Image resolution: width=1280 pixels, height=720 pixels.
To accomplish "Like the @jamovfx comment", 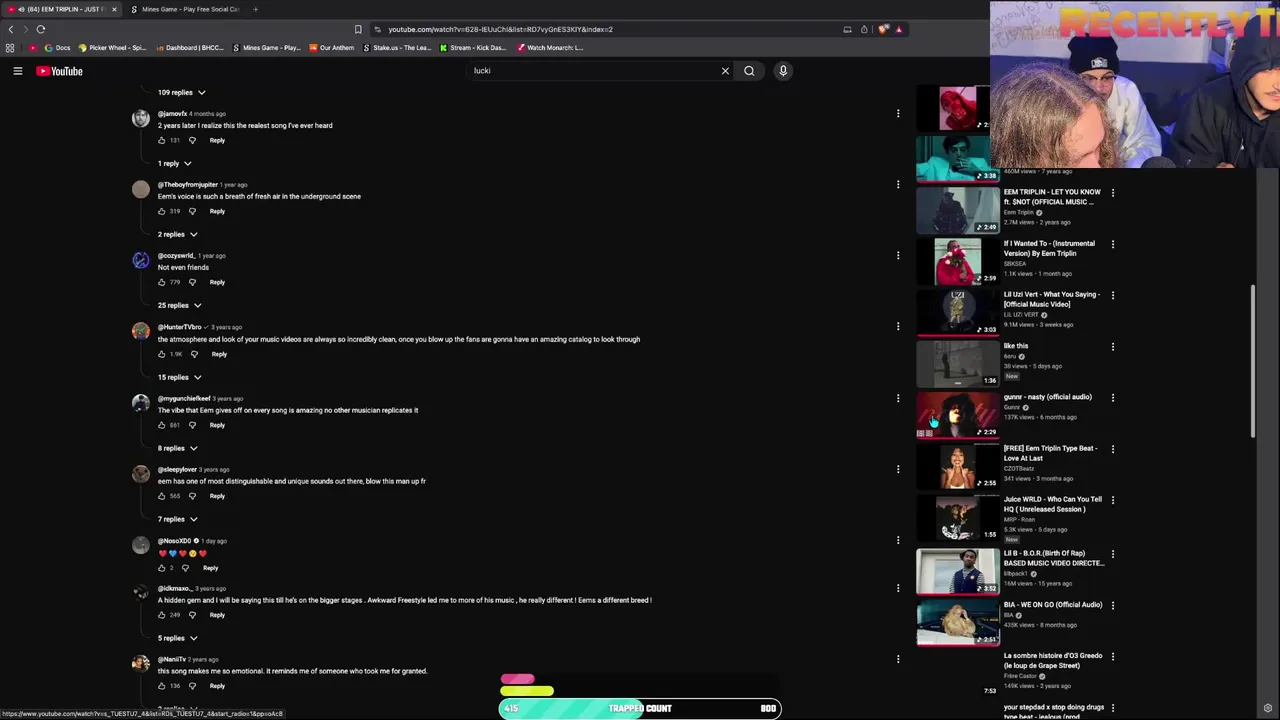I will [162, 140].
